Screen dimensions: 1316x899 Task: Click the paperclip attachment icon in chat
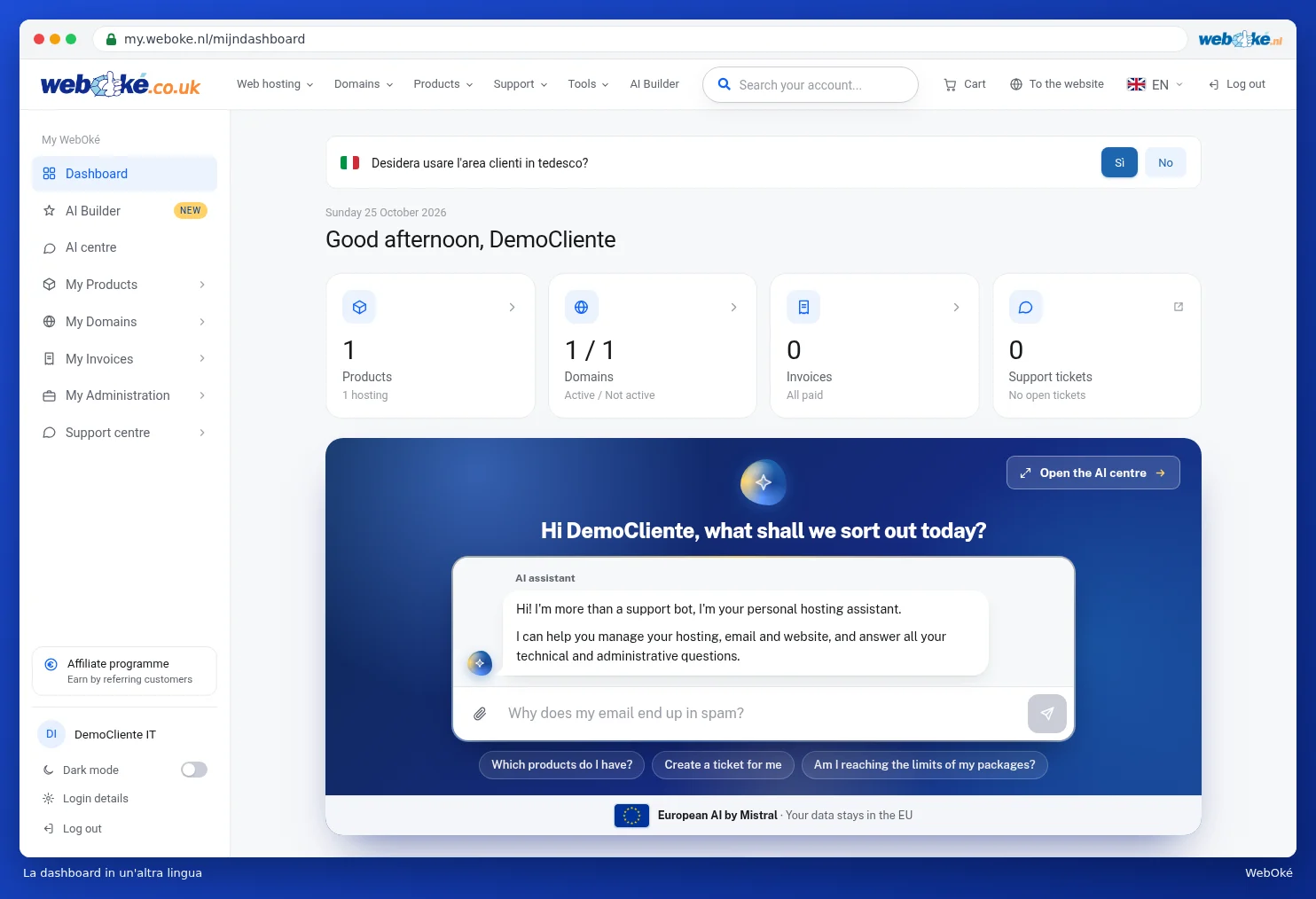click(480, 714)
